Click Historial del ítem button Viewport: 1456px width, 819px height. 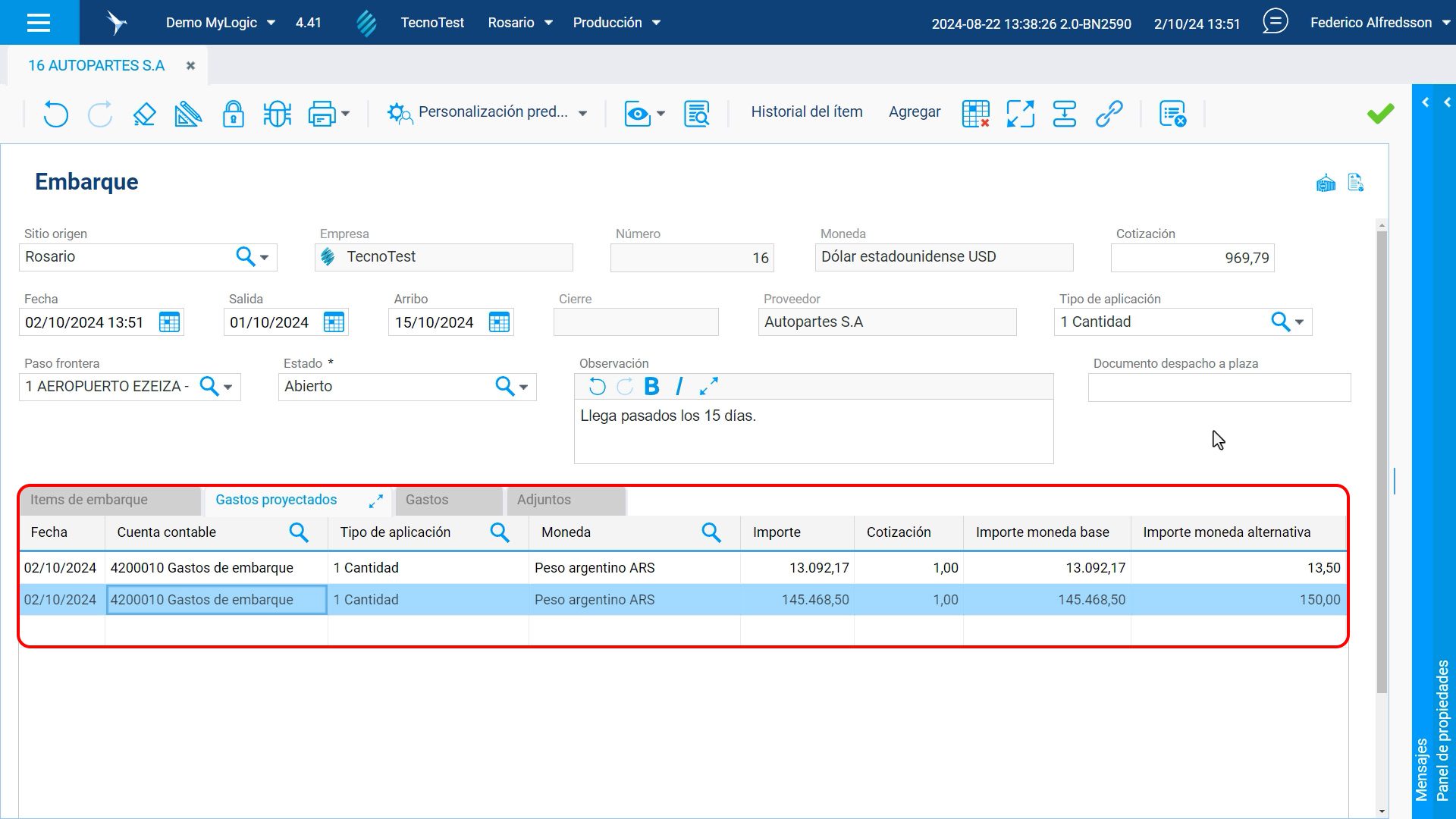point(806,112)
